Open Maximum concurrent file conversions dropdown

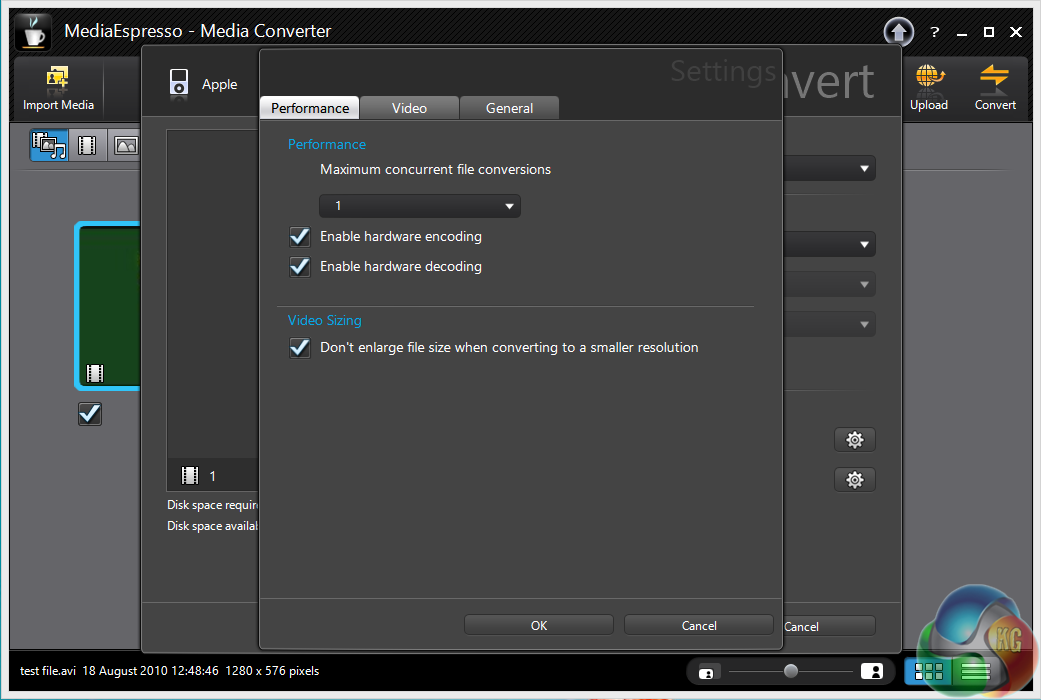coord(419,206)
